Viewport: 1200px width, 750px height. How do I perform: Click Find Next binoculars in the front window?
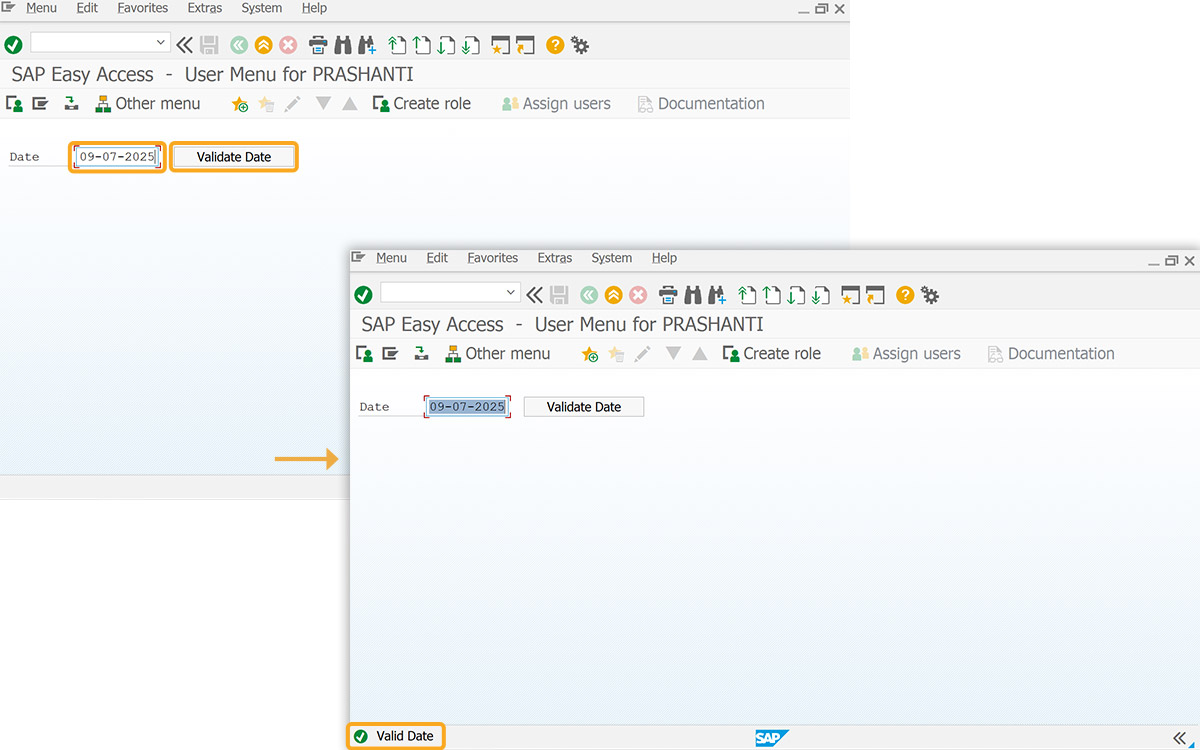tap(716, 295)
